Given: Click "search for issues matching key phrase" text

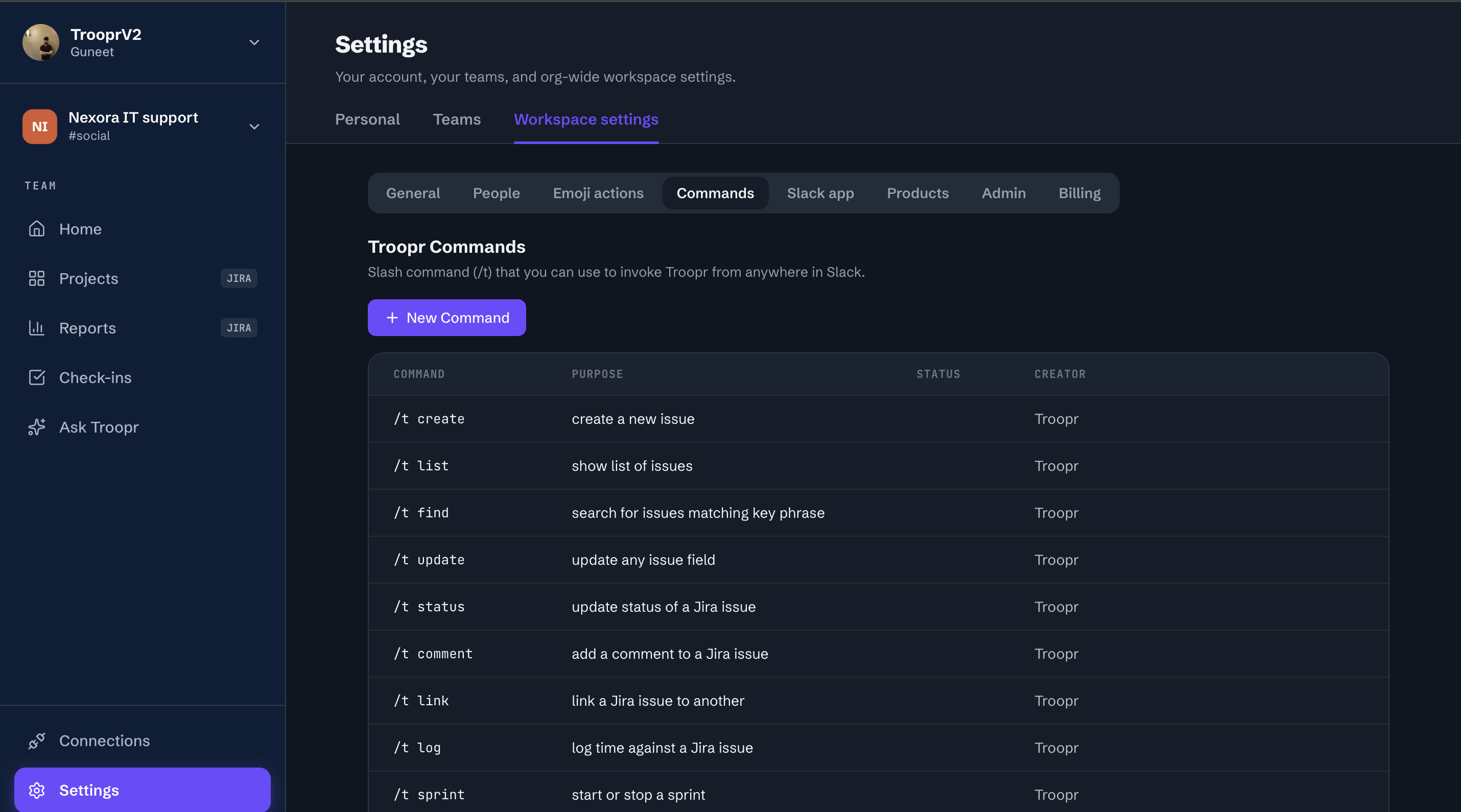Looking at the screenshot, I should [x=698, y=513].
